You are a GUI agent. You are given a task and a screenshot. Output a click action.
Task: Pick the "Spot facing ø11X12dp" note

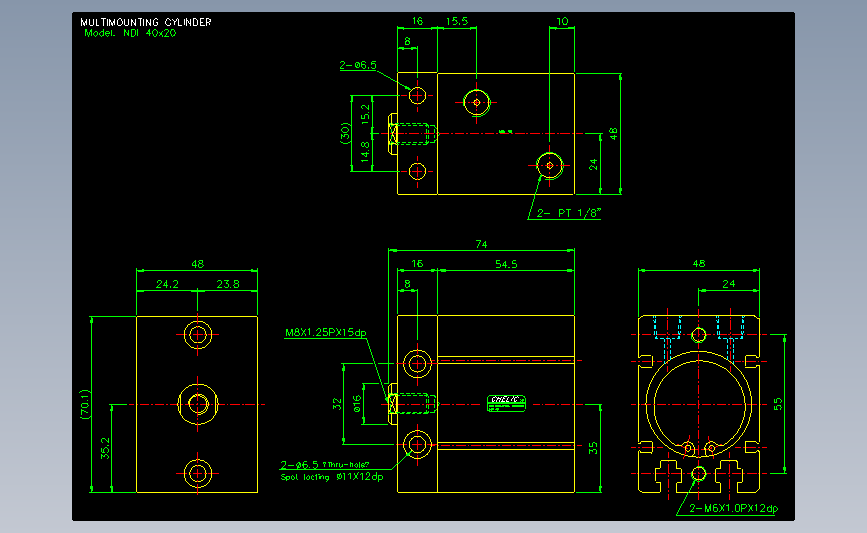point(331,477)
